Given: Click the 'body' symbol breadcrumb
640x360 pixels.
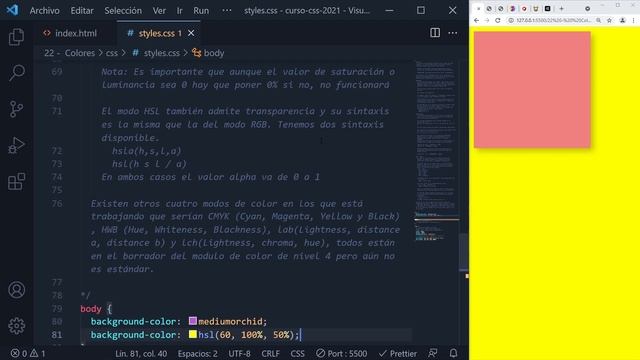Looking at the screenshot, I should [209, 53].
